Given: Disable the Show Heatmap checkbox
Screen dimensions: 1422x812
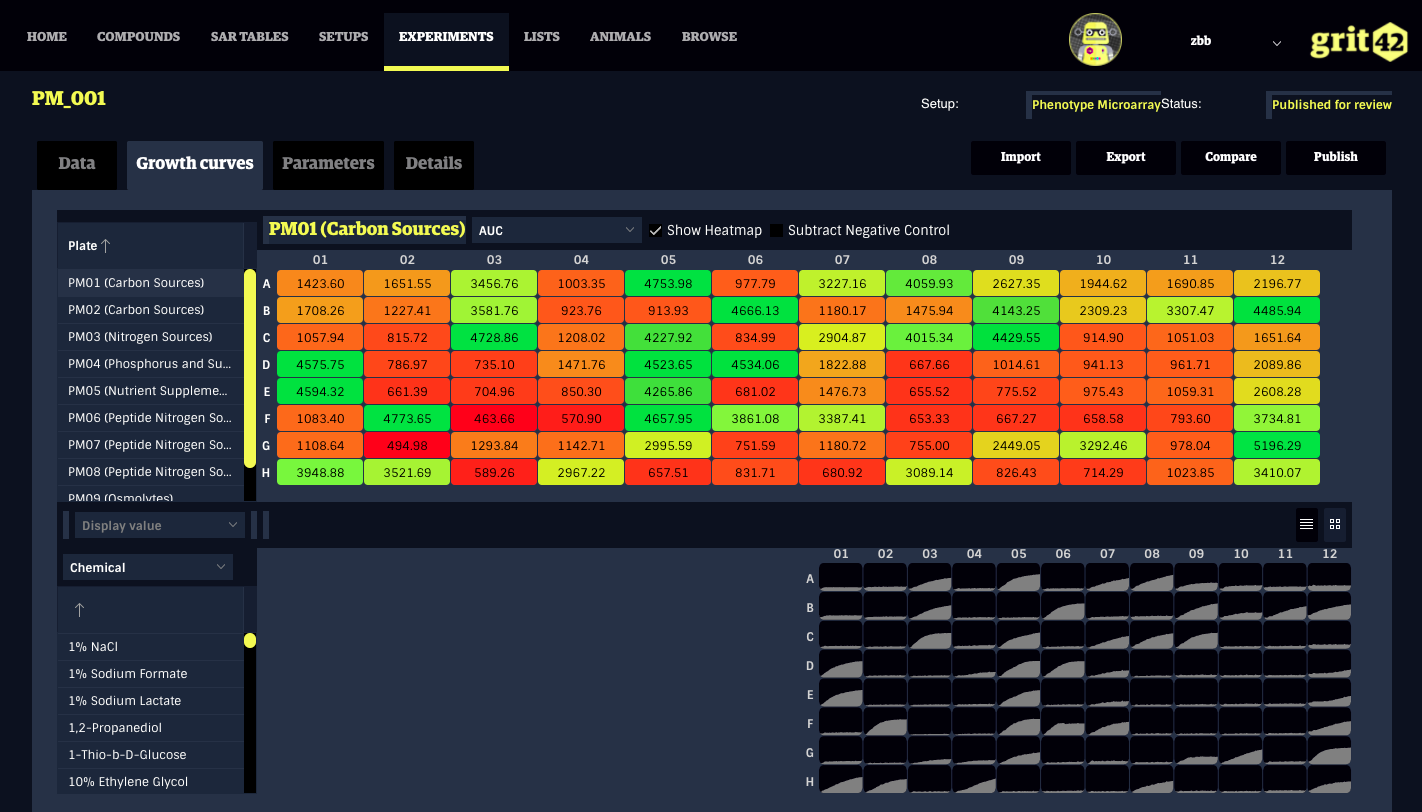Looking at the screenshot, I should point(656,231).
